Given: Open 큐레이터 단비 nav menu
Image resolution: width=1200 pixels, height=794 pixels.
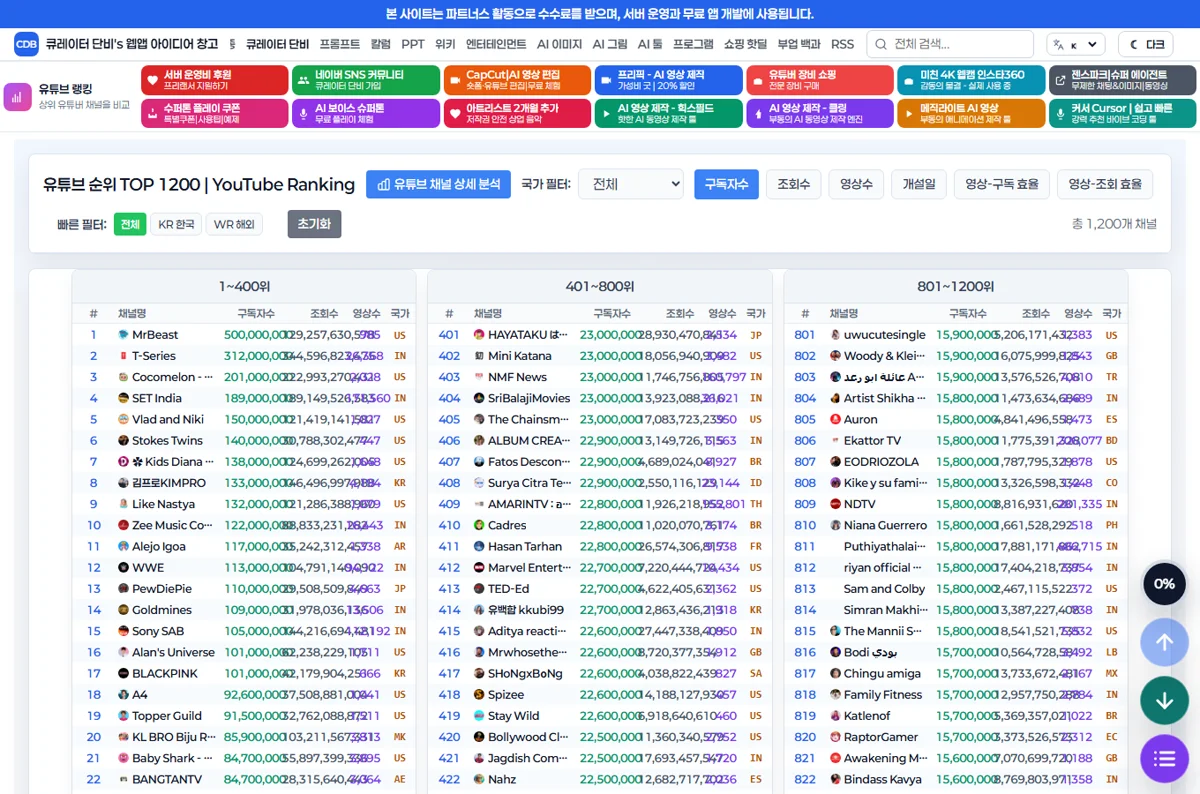Looking at the screenshot, I should pos(277,44).
